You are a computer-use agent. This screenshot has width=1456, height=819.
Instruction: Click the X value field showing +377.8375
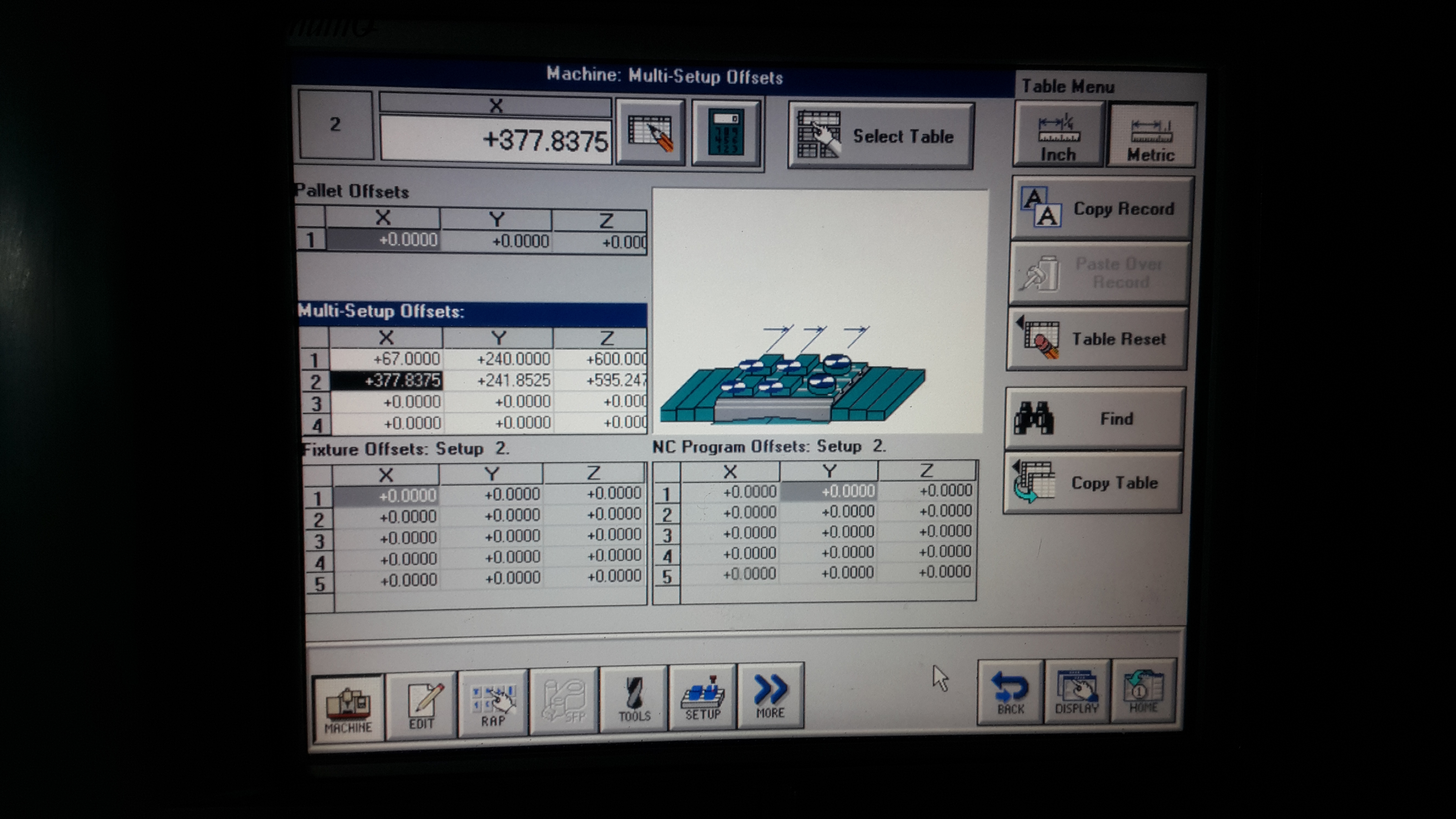click(496, 140)
